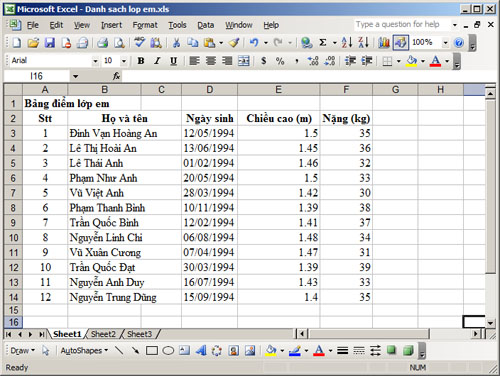The width and height of the screenshot is (500, 376).
Task: Open the AutoShapes dropdown
Action: coord(84,351)
